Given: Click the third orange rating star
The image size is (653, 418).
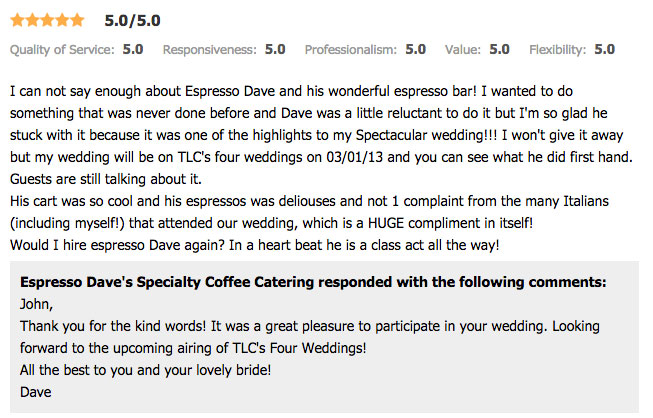Looking at the screenshot, I should coord(47,19).
